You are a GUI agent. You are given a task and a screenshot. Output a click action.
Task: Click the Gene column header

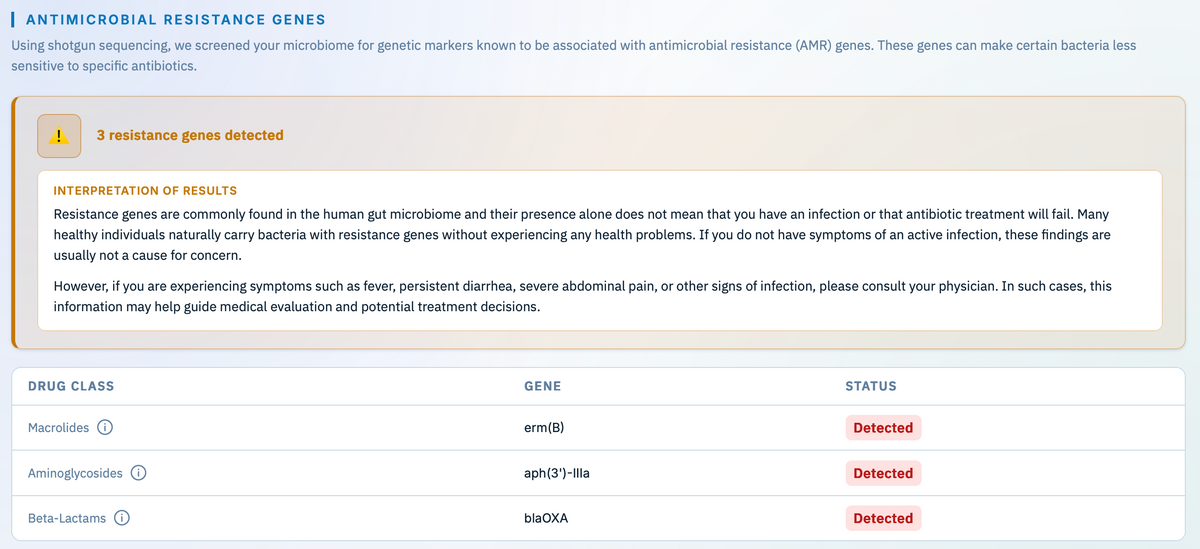coord(542,386)
